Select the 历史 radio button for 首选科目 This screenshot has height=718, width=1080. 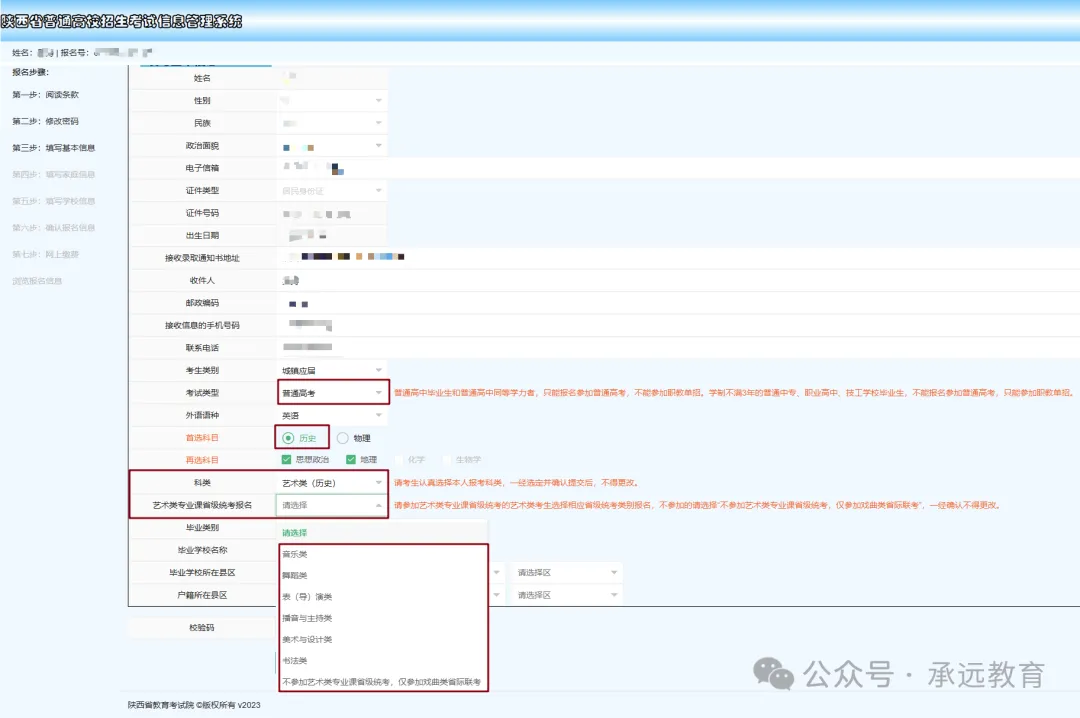pyautogui.click(x=288, y=438)
